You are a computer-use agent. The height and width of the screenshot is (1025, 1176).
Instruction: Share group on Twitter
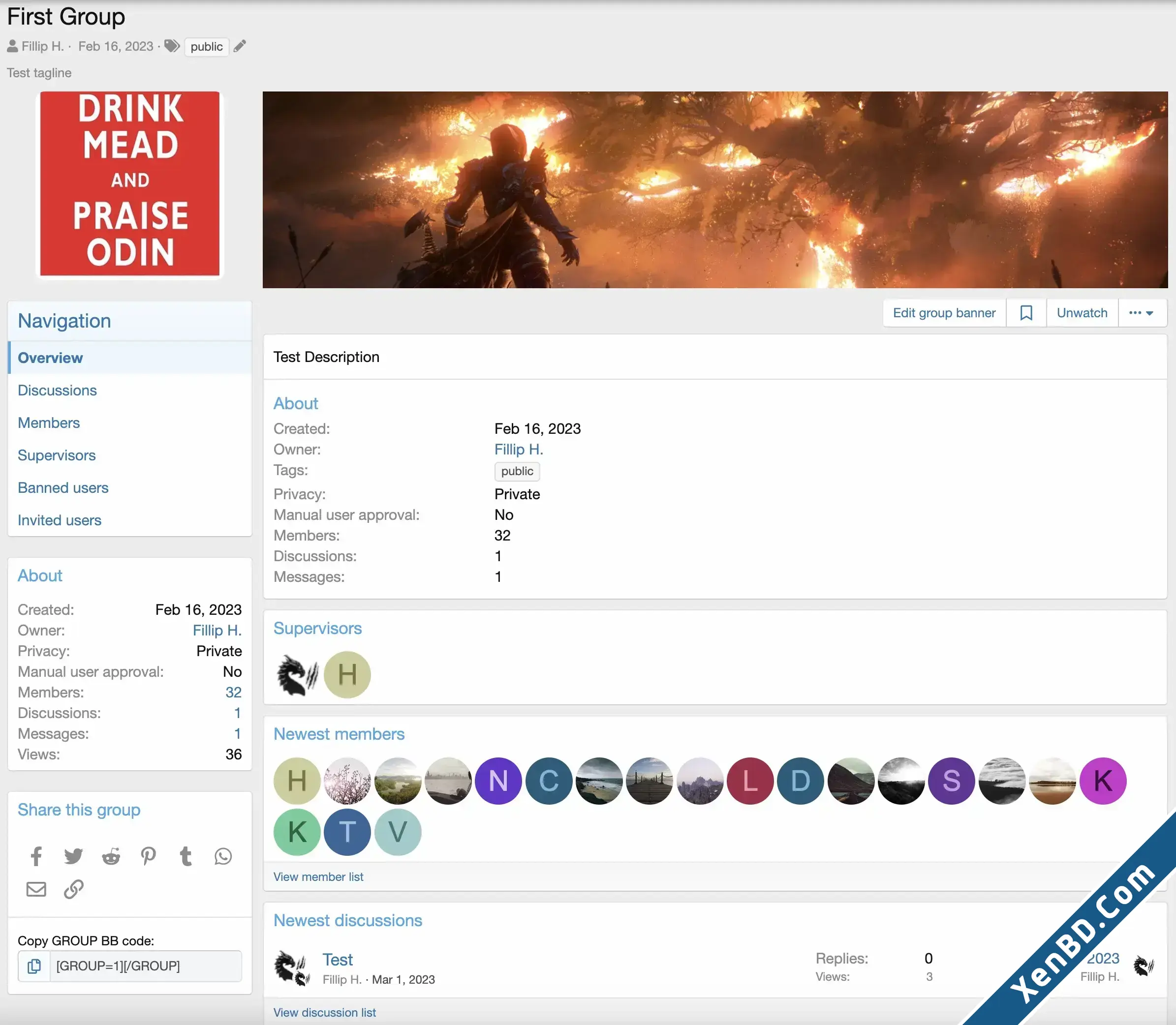[73, 856]
